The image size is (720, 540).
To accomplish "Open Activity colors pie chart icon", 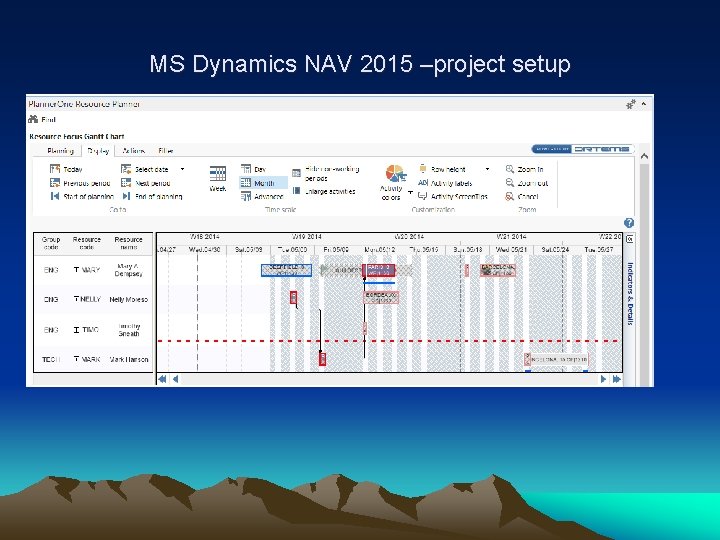I will pos(395,174).
